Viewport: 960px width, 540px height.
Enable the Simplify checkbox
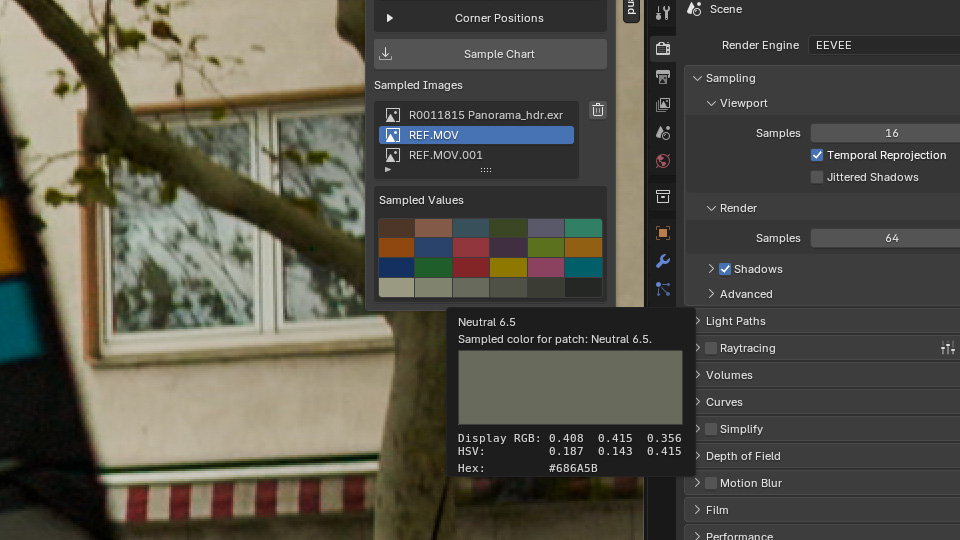[711, 429]
